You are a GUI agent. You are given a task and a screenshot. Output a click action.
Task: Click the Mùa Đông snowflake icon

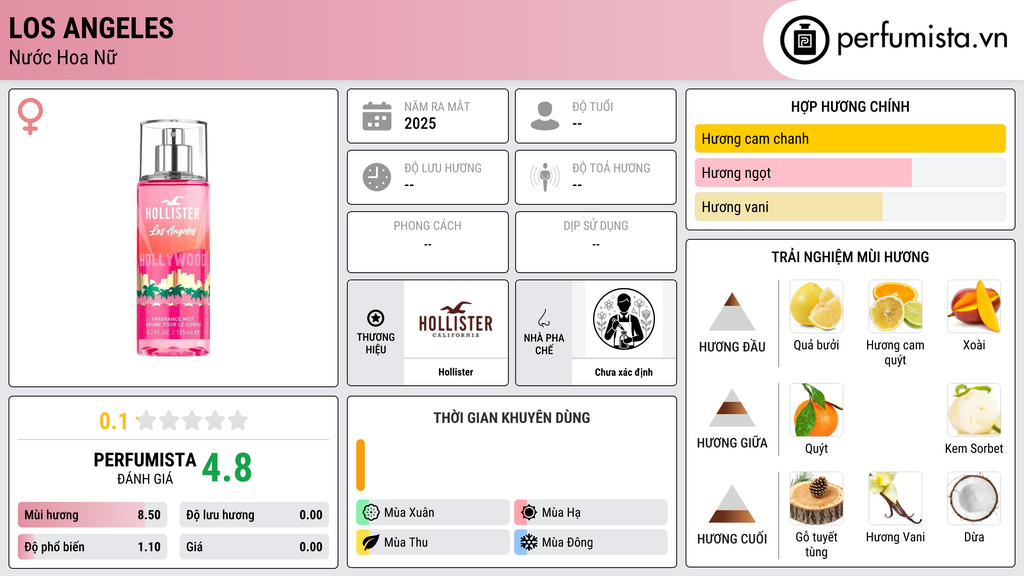[529, 542]
